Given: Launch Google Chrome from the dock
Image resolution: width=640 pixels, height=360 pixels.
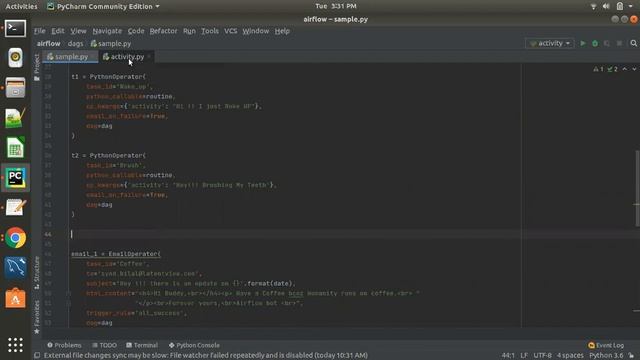Looking at the screenshot, I should 16,238.
